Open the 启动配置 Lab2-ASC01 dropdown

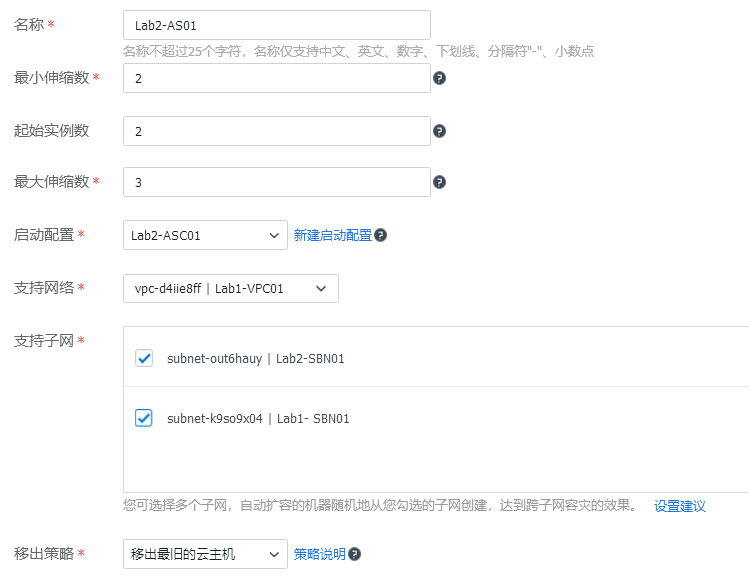point(205,235)
